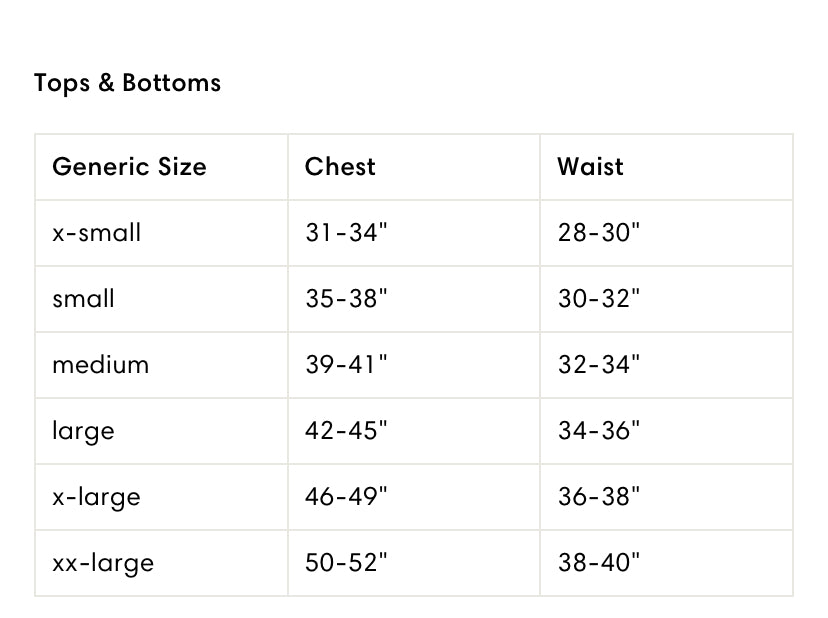This screenshot has height=618, width=828.
Task: Select the x-small size row label
Action: coord(97,232)
